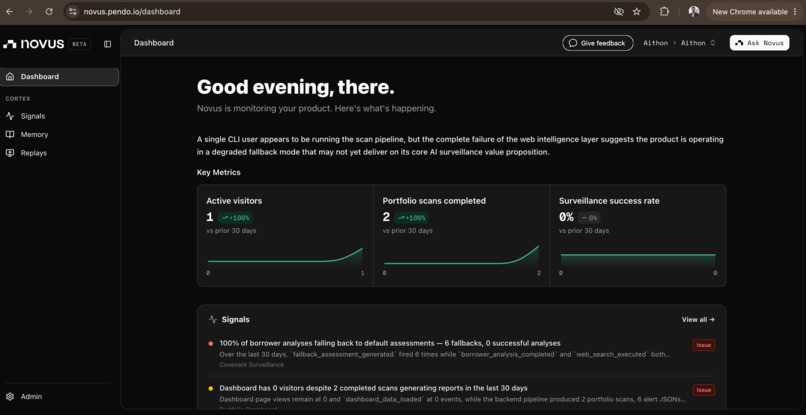Click the Admin gear icon
806x415 pixels.
[10, 396]
